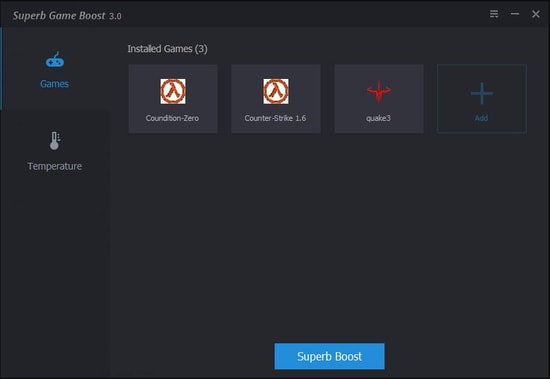
Task: Select the Condition-Zero lambda icon
Action: [173, 91]
